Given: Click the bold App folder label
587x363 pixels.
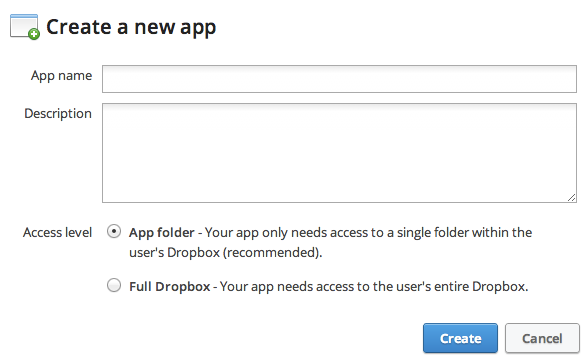Looking at the screenshot, I should click(162, 233).
